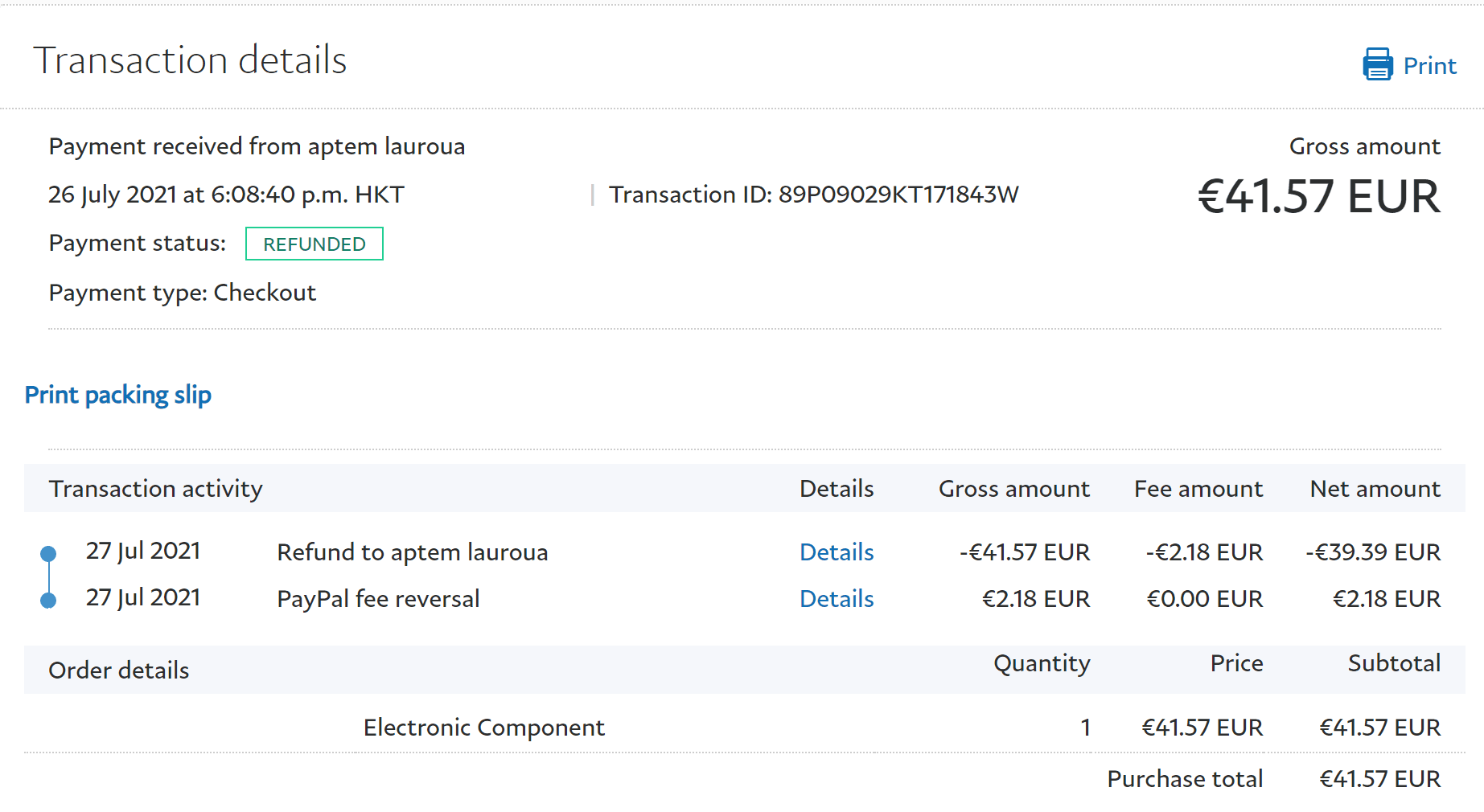Click the Purchase total amount
Image resolution: width=1484 pixels, height=812 pixels.
[x=1379, y=779]
